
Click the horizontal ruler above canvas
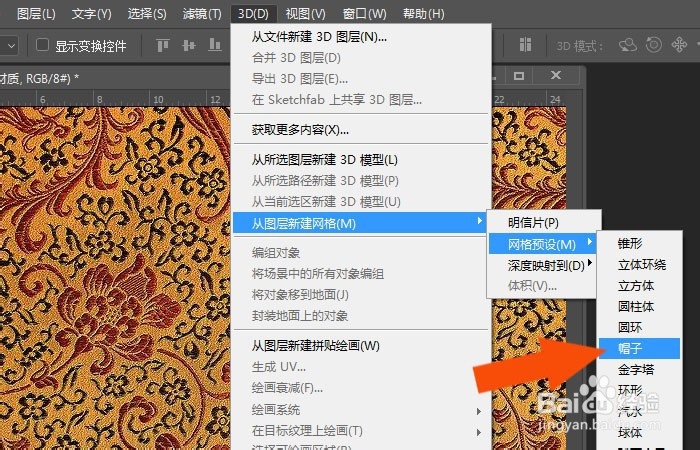(x=115, y=99)
